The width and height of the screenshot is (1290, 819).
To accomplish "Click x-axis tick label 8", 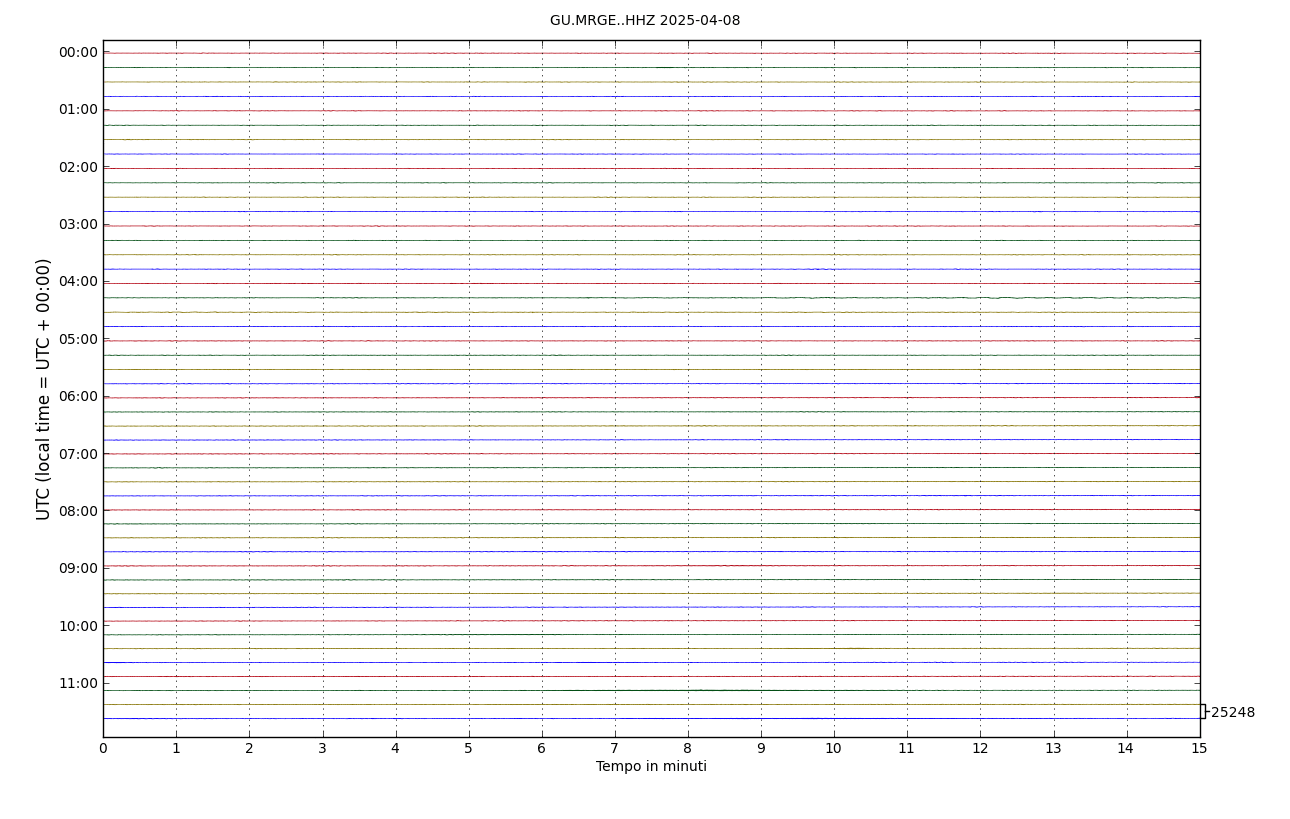I will coord(688,749).
